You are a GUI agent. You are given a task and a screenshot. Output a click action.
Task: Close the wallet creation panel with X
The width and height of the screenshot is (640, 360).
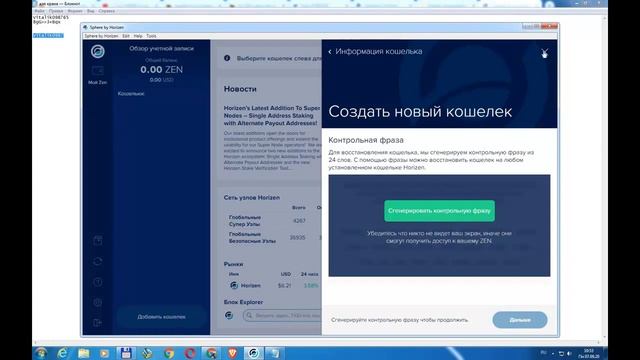(x=544, y=52)
